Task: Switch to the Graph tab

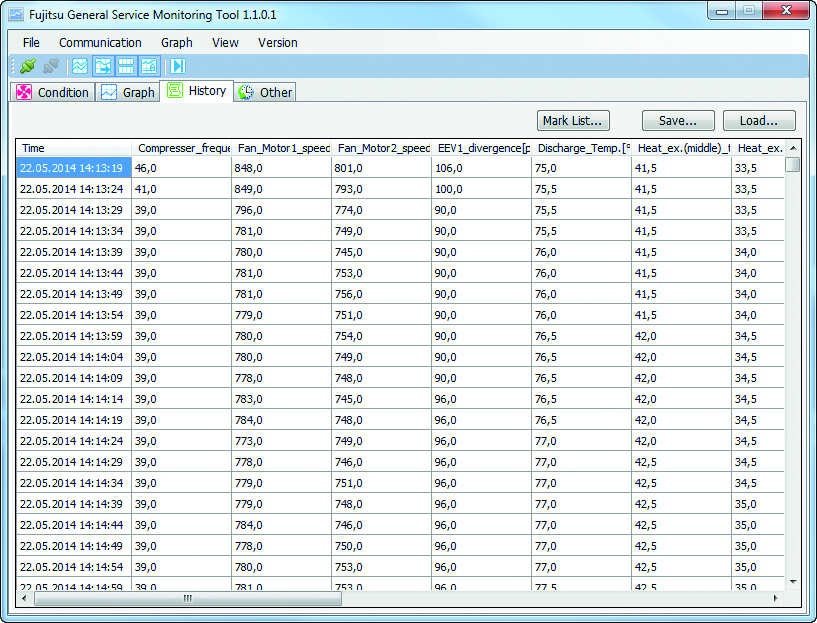Action: pos(128,92)
